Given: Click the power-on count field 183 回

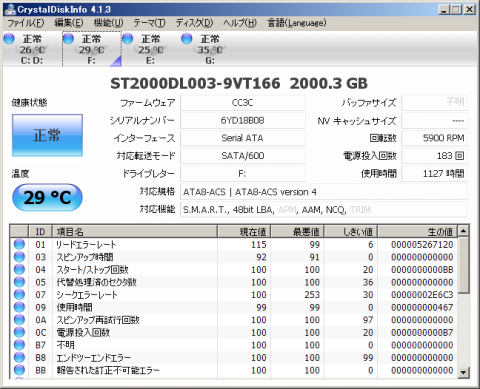Looking at the screenshot, I should tap(434, 156).
